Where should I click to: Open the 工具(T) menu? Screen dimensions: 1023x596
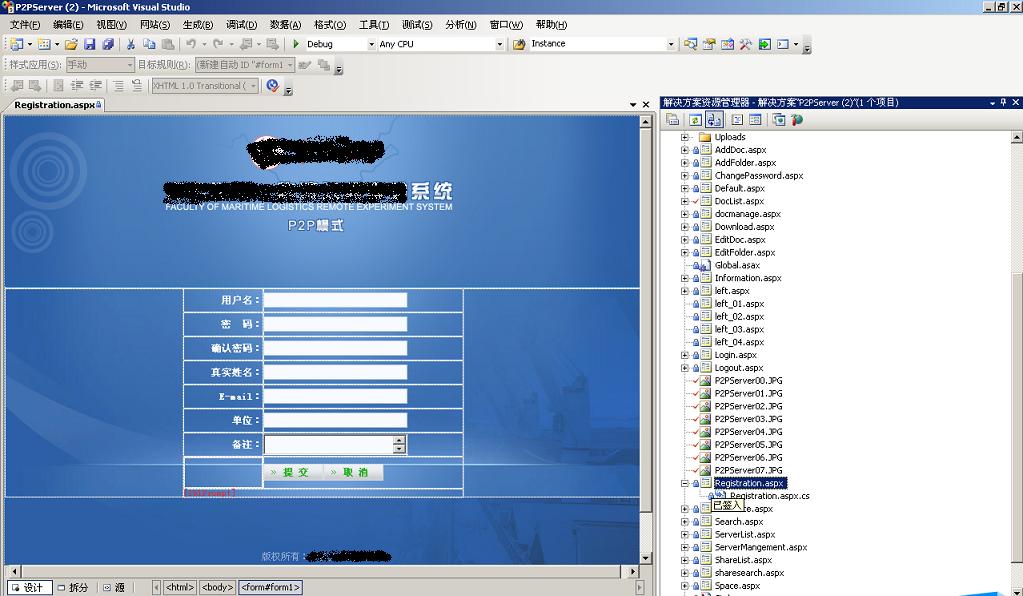point(374,25)
